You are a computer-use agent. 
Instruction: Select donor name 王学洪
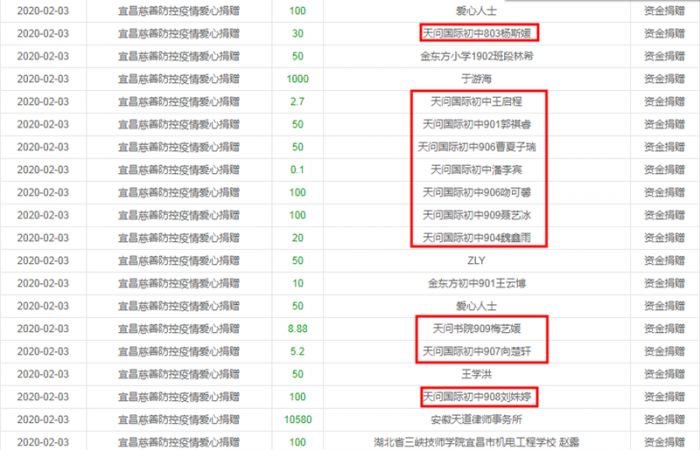coord(476,374)
